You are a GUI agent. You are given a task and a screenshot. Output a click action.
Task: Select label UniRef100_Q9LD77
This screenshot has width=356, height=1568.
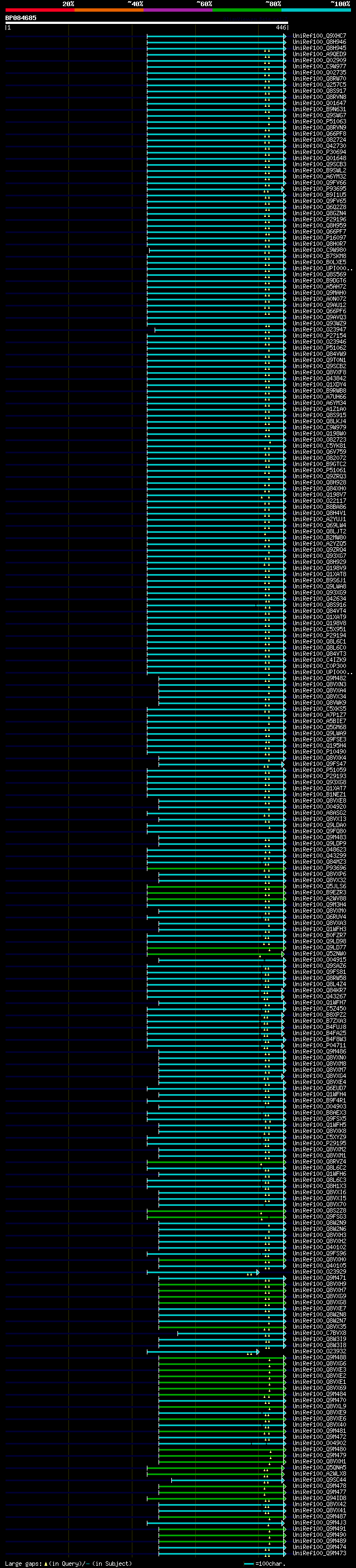point(319,947)
